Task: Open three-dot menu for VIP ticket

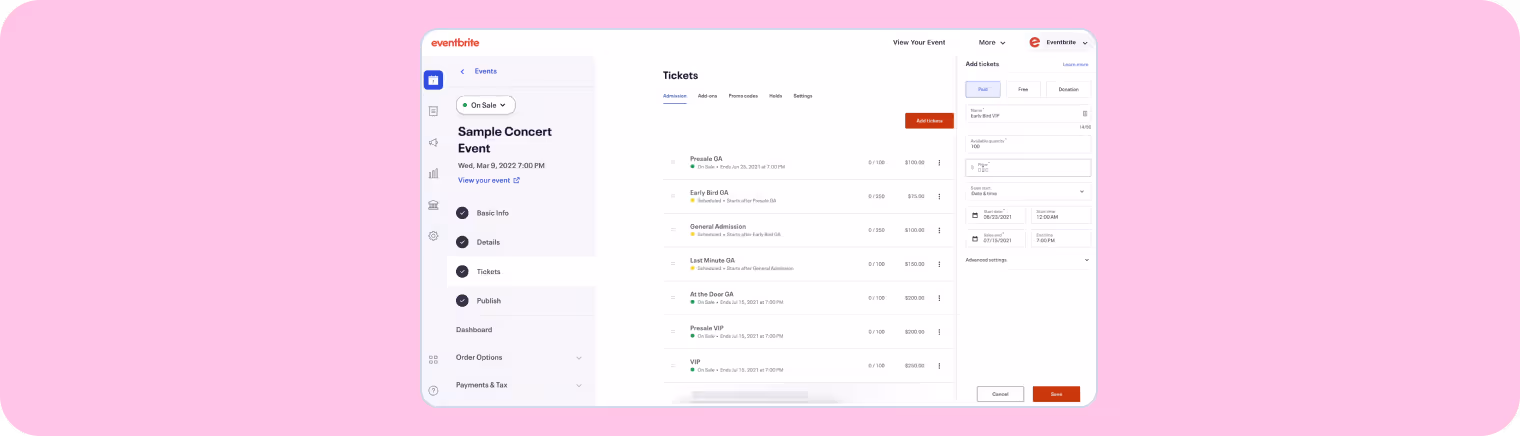Action: pos(939,365)
